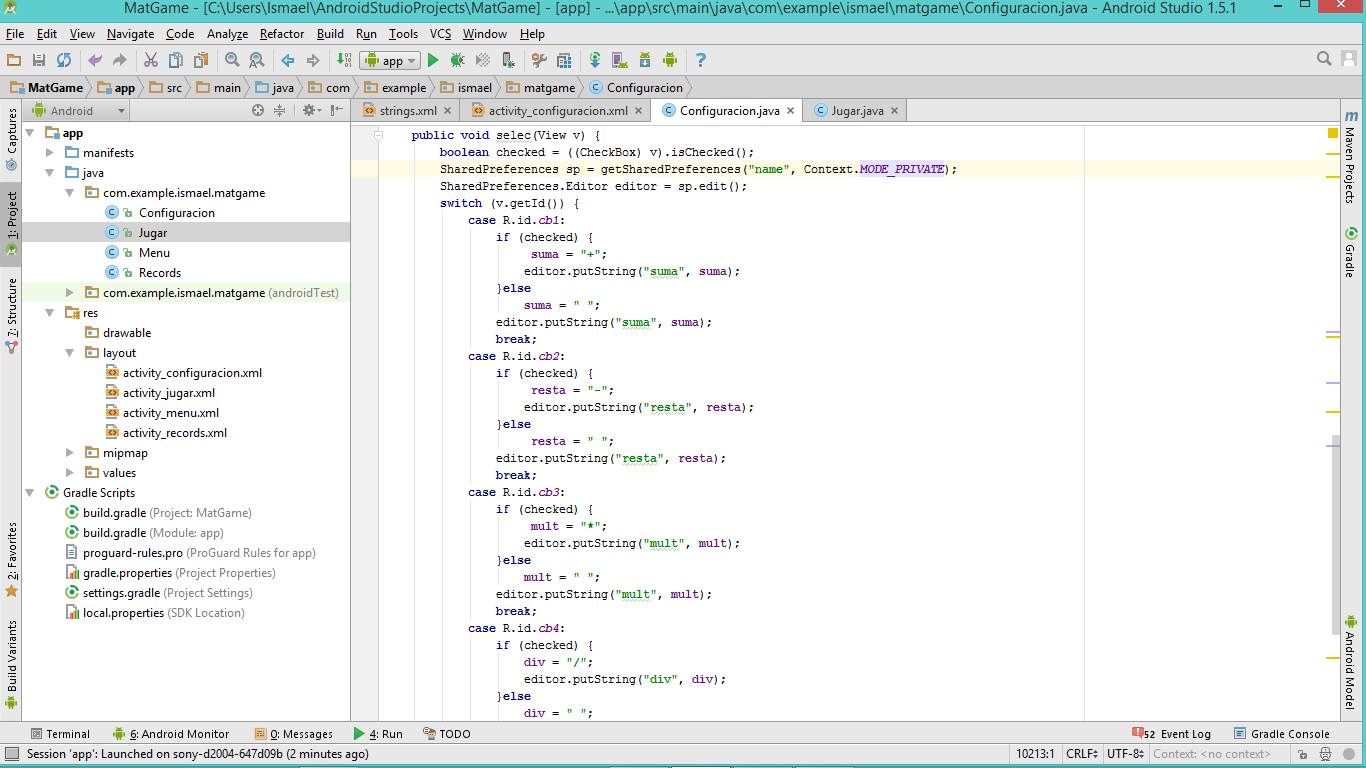This screenshot has width=1366, height=768.
Task: Click Scroll from Source target icon in Project panel
Action: 258,110
